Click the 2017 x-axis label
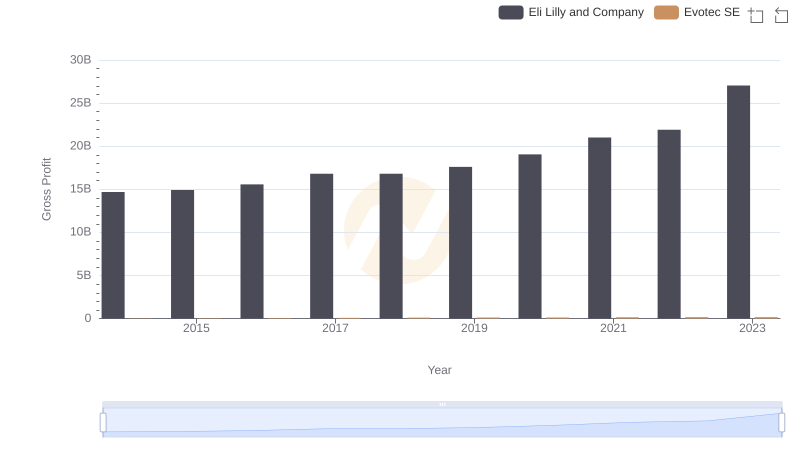This screenshot has height=461, width=800. [335, 328]
